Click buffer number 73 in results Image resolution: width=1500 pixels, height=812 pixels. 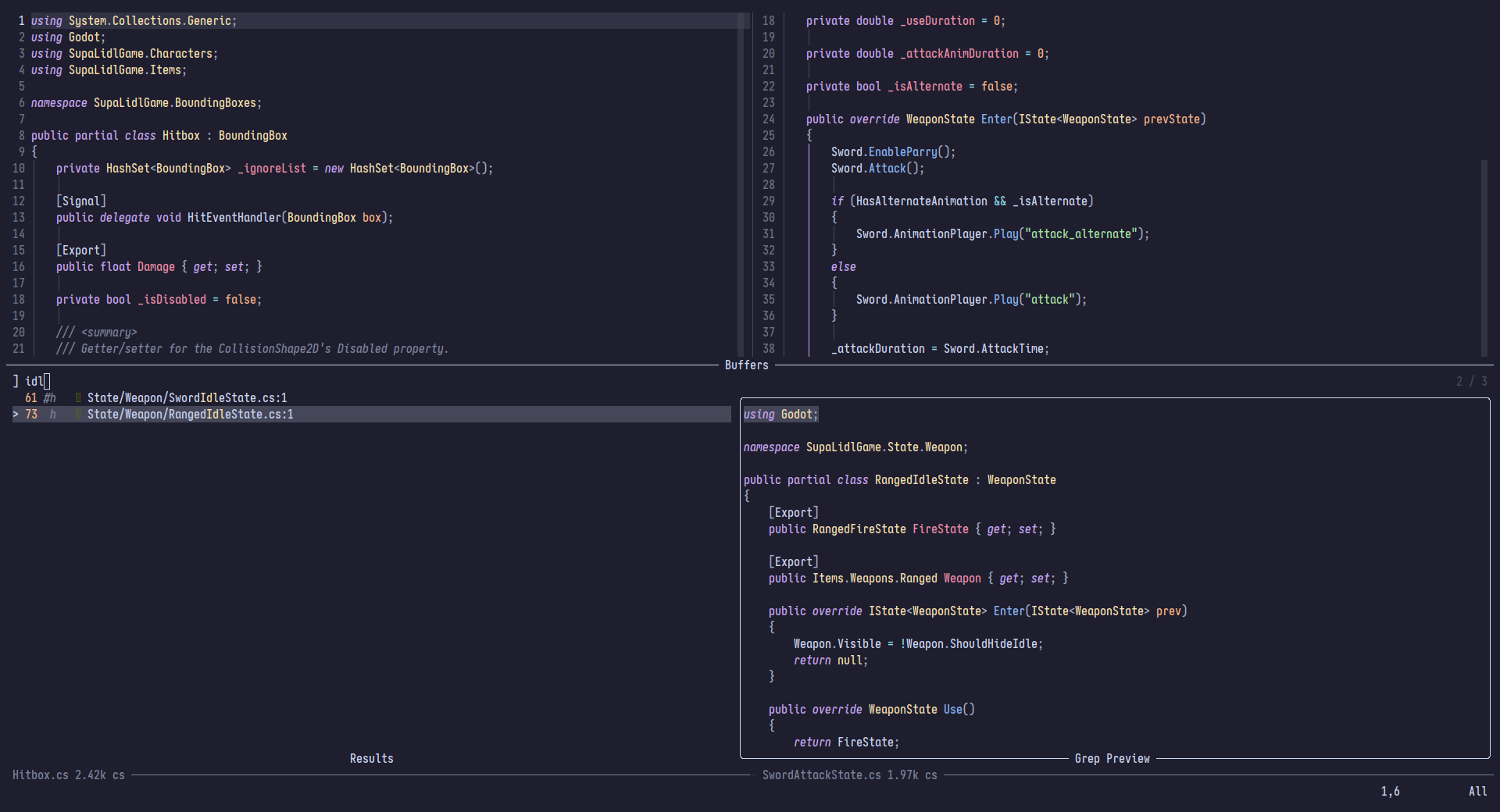point(31,415)
